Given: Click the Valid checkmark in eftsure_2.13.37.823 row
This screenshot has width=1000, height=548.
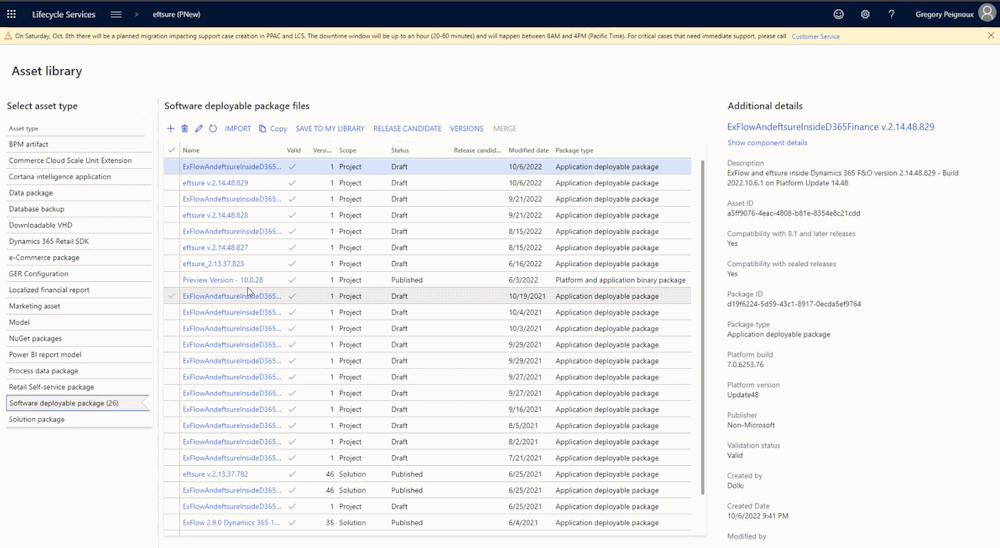Looking at the screenshot, I should coord(292,263).
